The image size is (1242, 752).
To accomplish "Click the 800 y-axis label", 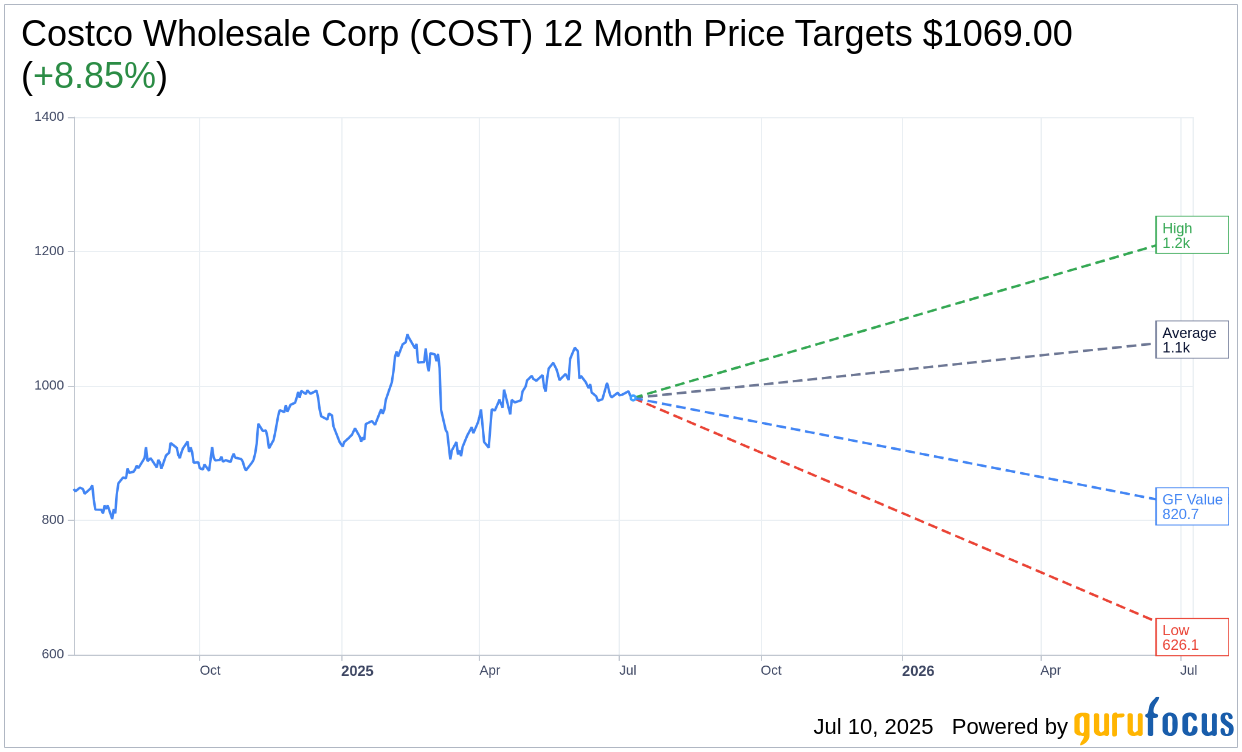I will point(52,520).
